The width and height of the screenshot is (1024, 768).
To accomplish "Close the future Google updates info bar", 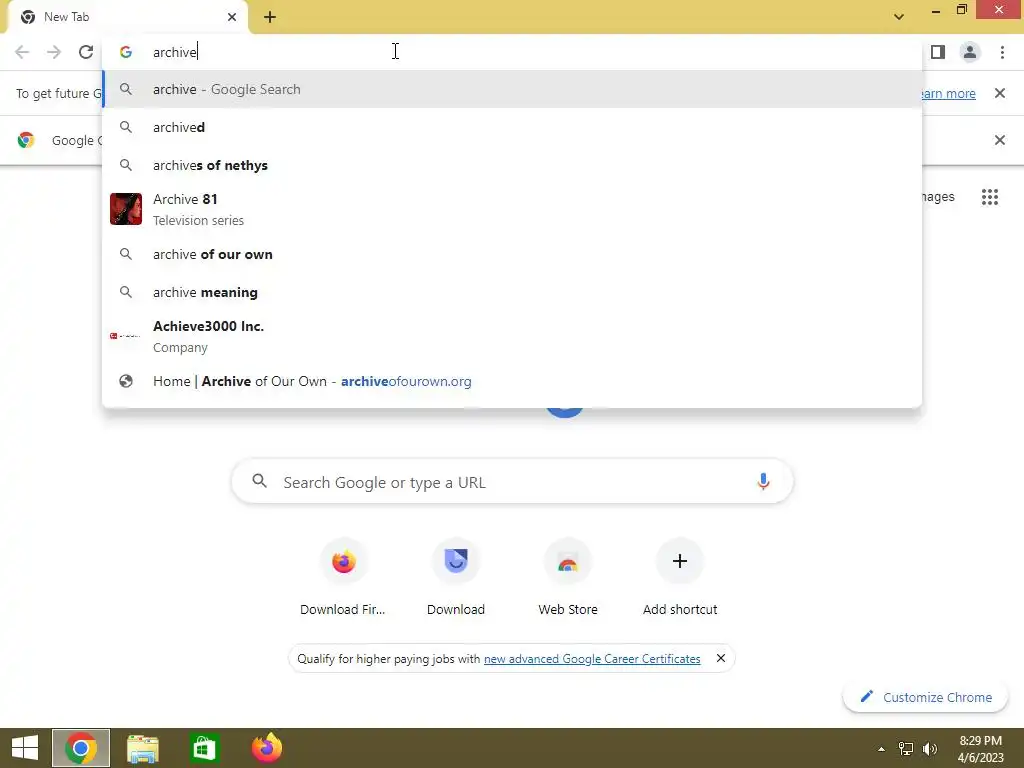I will coord(999,93).
